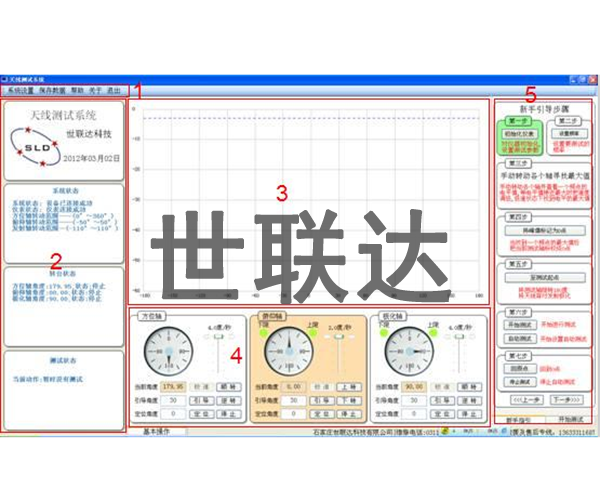This screenshot has height=488, width=600.
Task: Click 定位 button in 极化轴 panel
Action: (442, 414)
